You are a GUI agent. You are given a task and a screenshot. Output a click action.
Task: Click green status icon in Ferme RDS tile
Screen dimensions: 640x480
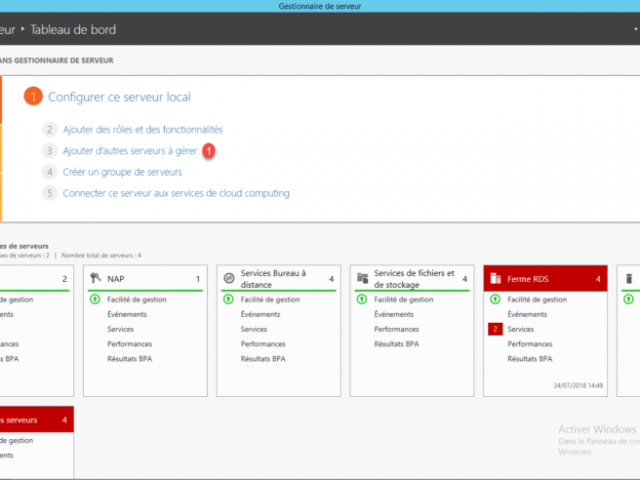click(495, 299)
